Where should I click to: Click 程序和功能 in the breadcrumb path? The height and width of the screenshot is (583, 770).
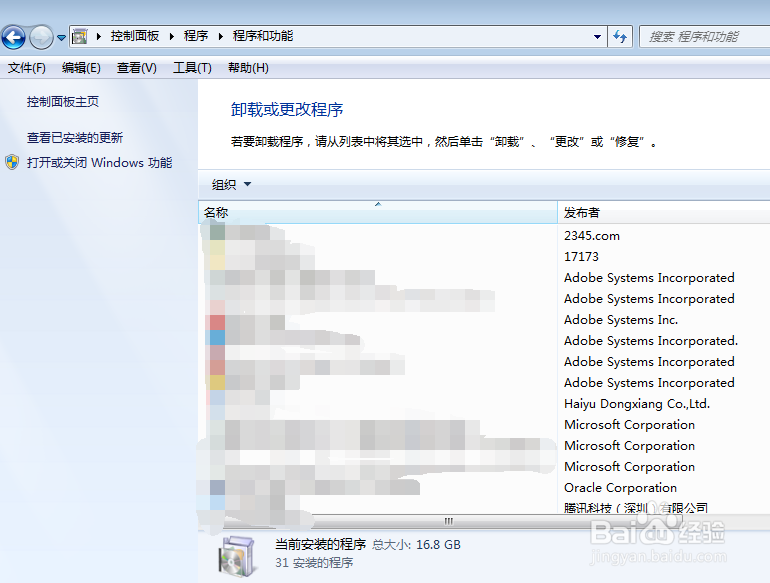point(263,36)
